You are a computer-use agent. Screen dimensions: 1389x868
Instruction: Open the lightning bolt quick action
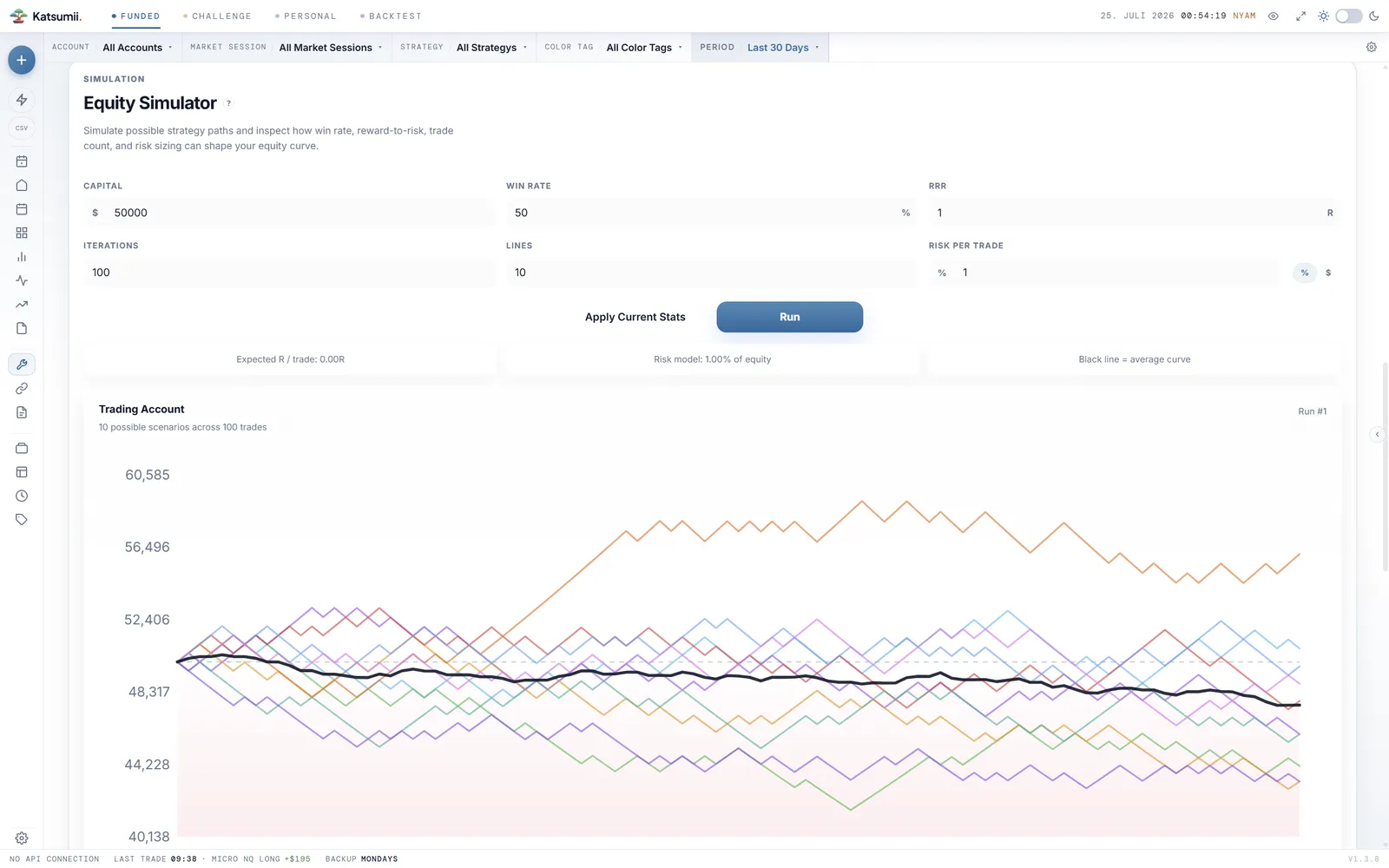22,100
